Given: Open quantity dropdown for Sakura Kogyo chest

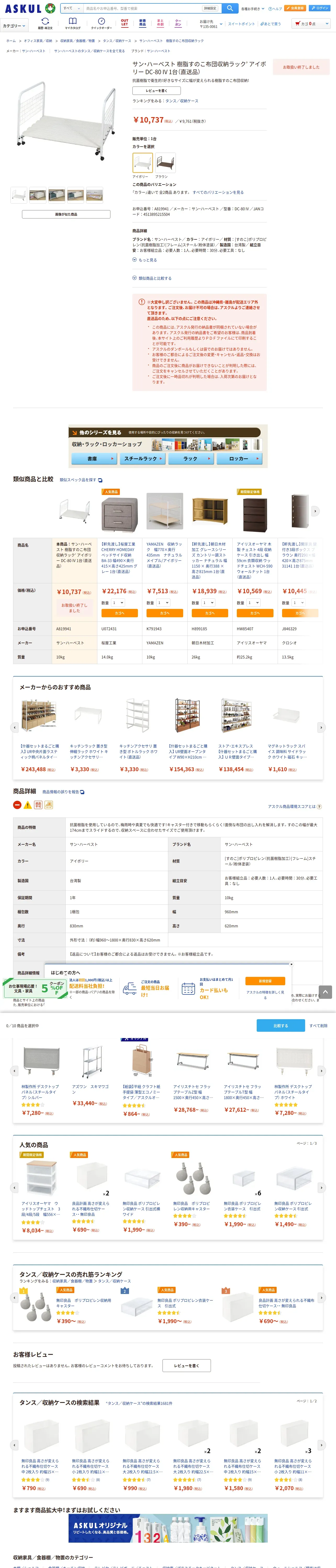Looking at the screenshot, I should (118, 603).
